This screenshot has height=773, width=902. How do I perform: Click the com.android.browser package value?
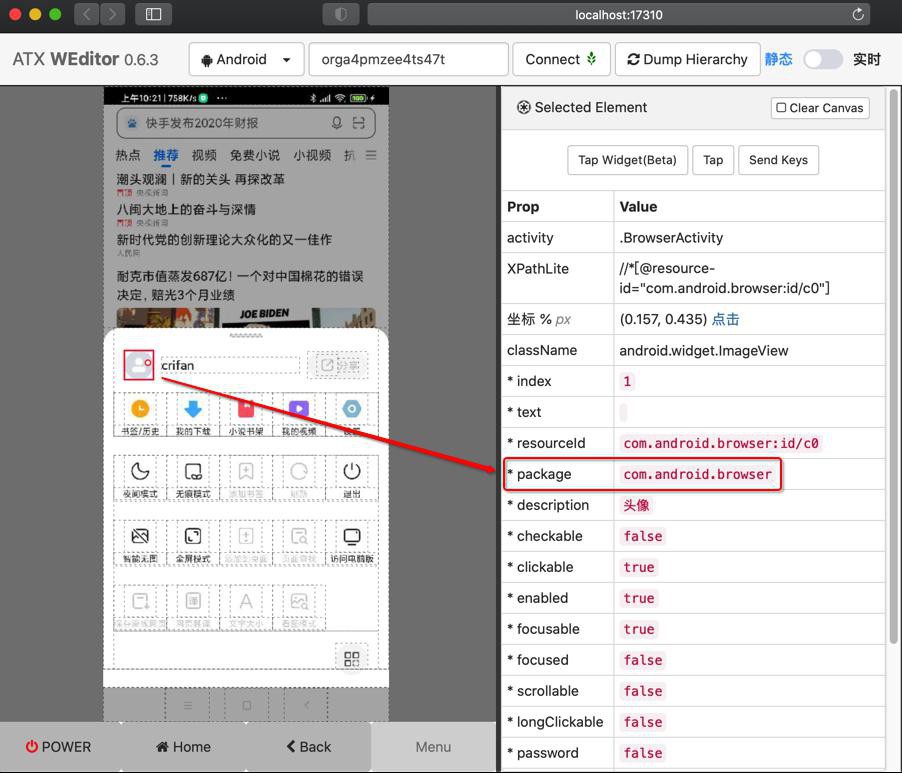click(697, 474)
